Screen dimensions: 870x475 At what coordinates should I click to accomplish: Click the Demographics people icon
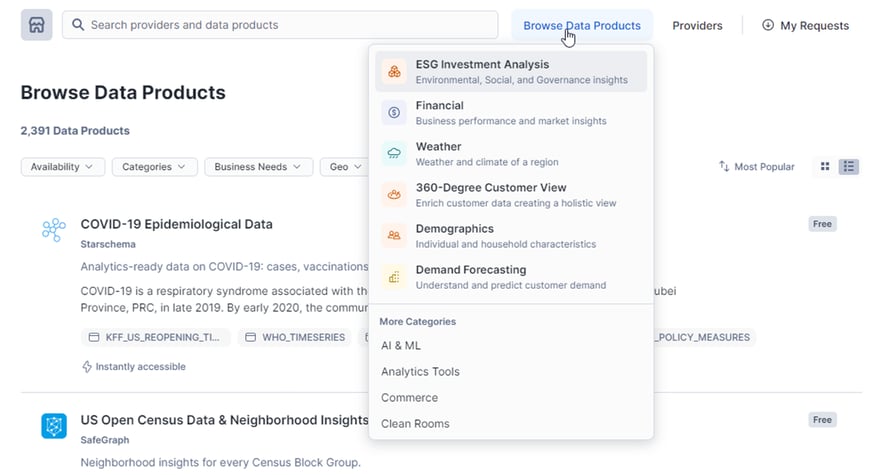(x=394, y=236)
